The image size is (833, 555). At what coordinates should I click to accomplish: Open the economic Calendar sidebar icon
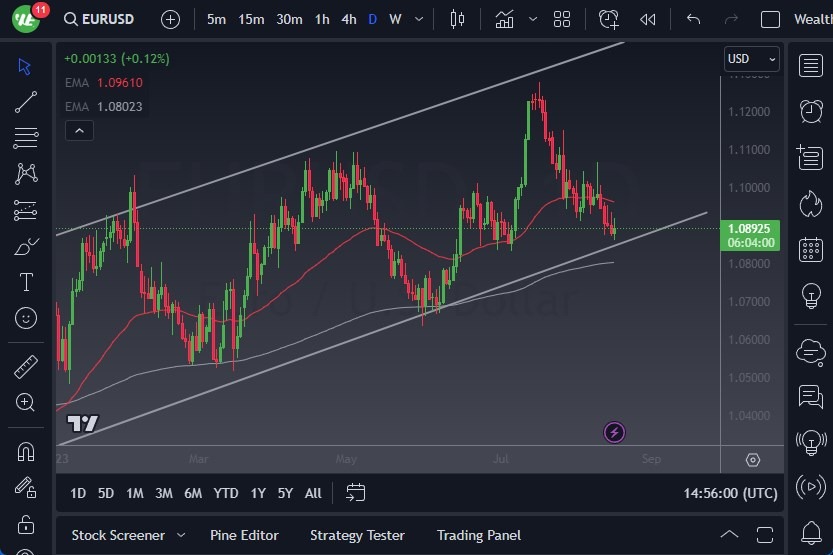(811, 250)
